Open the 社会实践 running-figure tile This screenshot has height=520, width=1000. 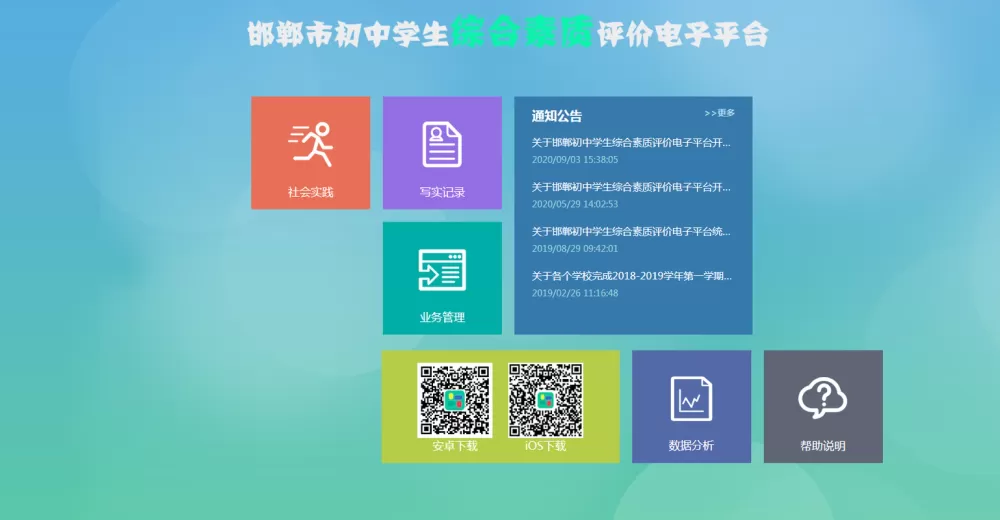click(311, 152)
